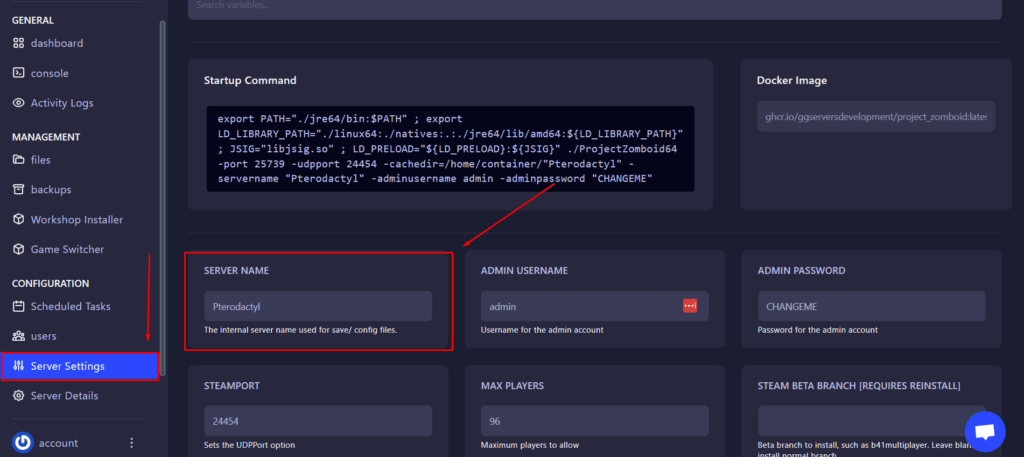Click the Scheduled Tasks calendar icon
This screenshot has height=457, width=1024.
tap(19, 306)
